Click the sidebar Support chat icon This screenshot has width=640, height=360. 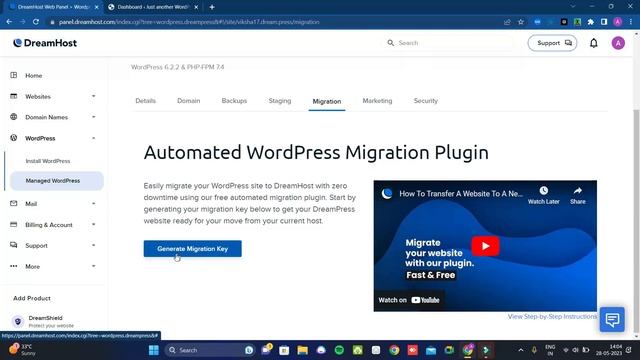(x=13, y=245)
